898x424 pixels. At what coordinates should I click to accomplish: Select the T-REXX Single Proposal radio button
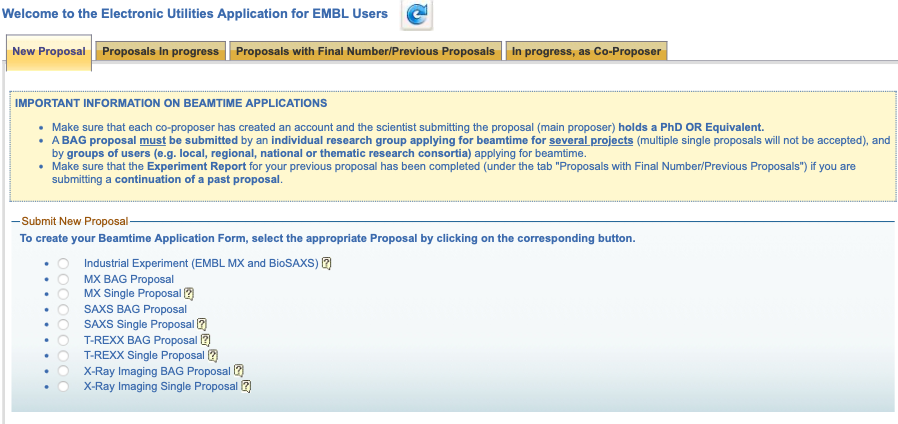tap(63, 355)
